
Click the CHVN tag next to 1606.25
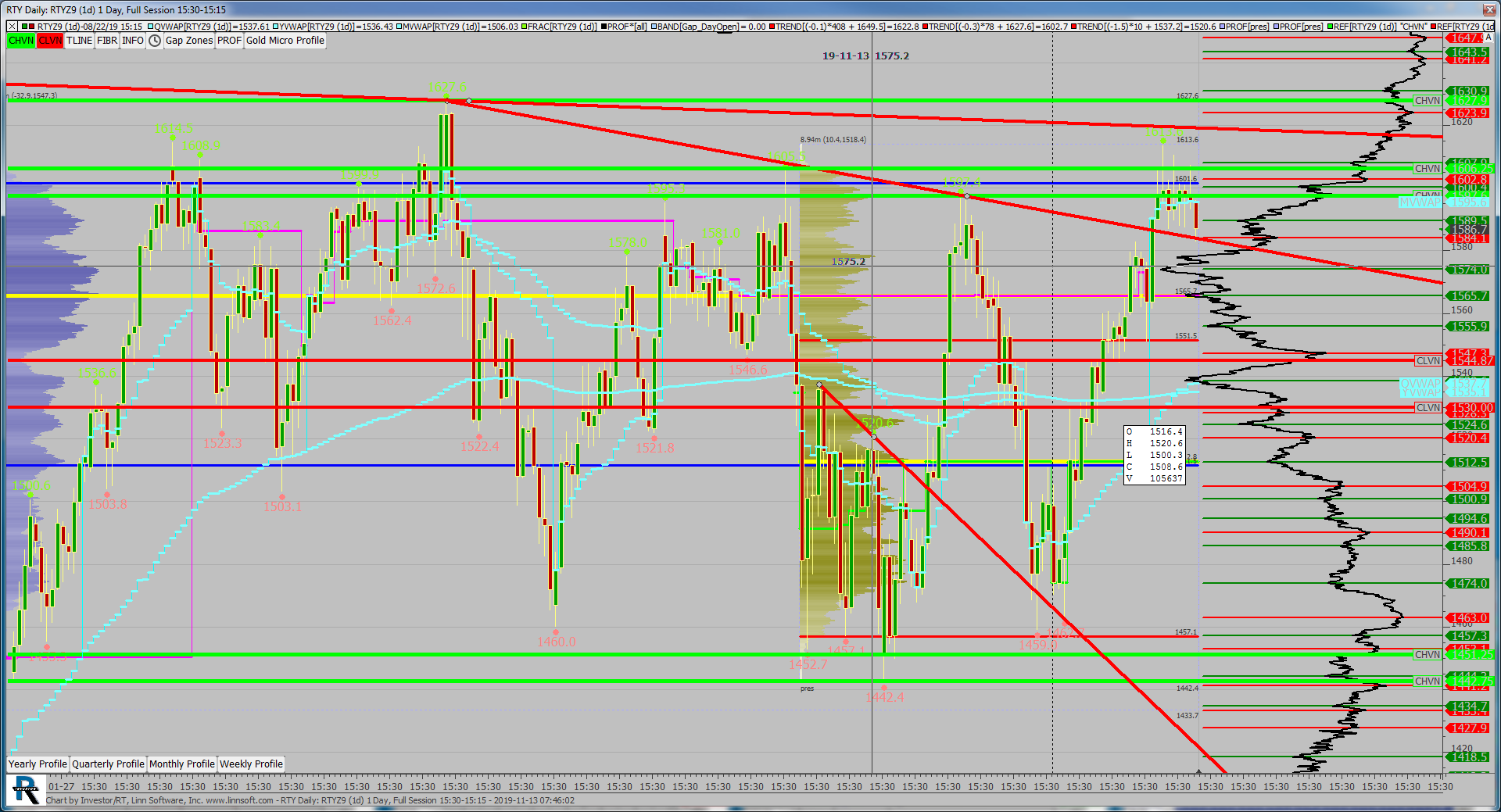tap(1428, 169)
